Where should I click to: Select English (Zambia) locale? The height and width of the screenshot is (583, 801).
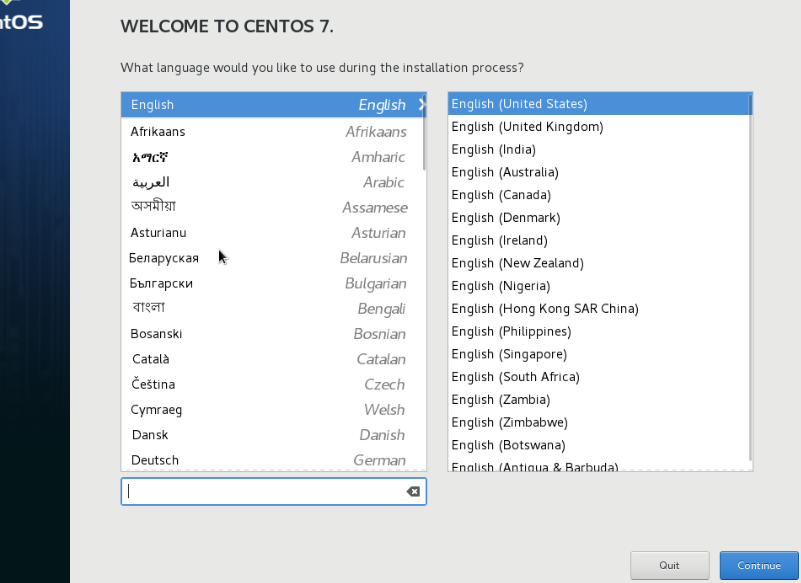598,400
